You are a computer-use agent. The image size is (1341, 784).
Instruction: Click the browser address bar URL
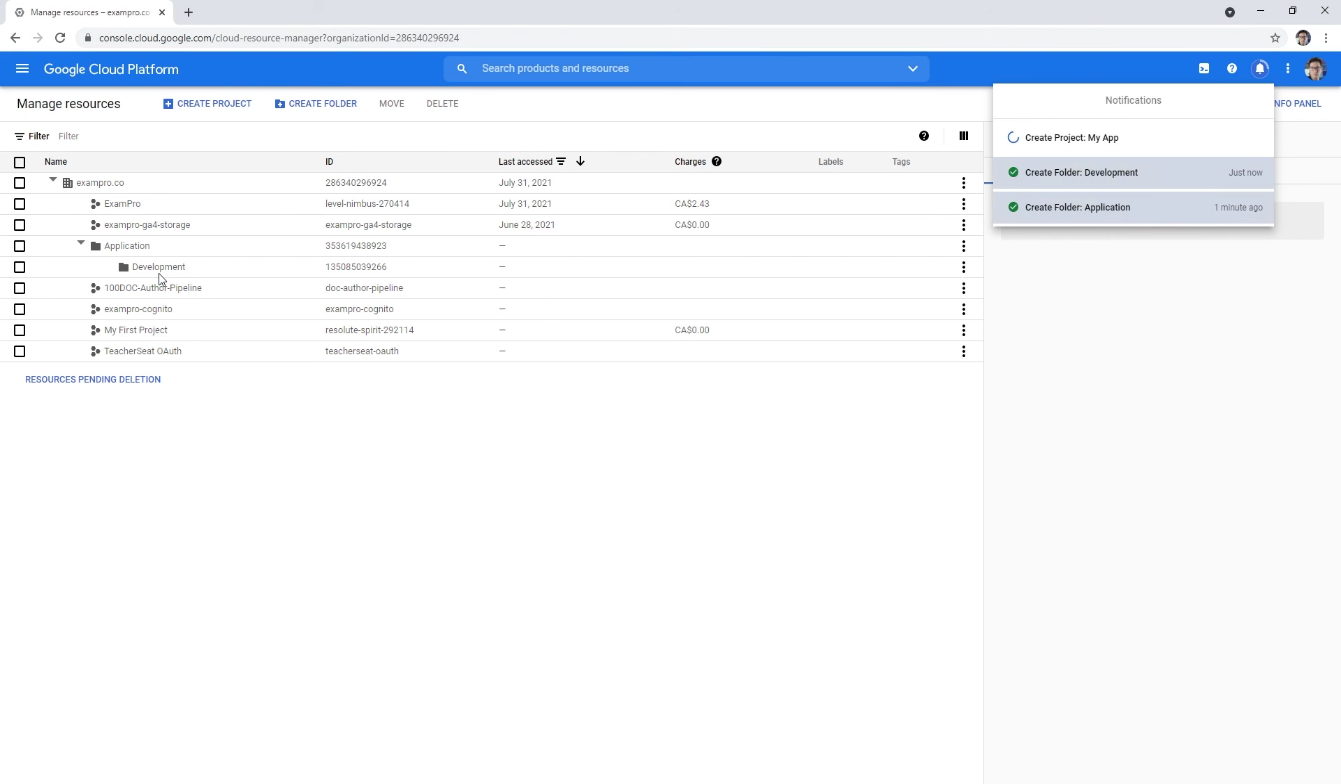(x=279, y=38)
